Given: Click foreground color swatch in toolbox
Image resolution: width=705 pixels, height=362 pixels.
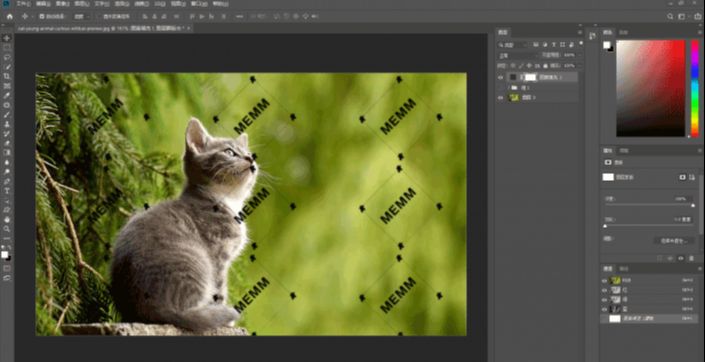Looking at the screenshot, I should pos(4,255).
